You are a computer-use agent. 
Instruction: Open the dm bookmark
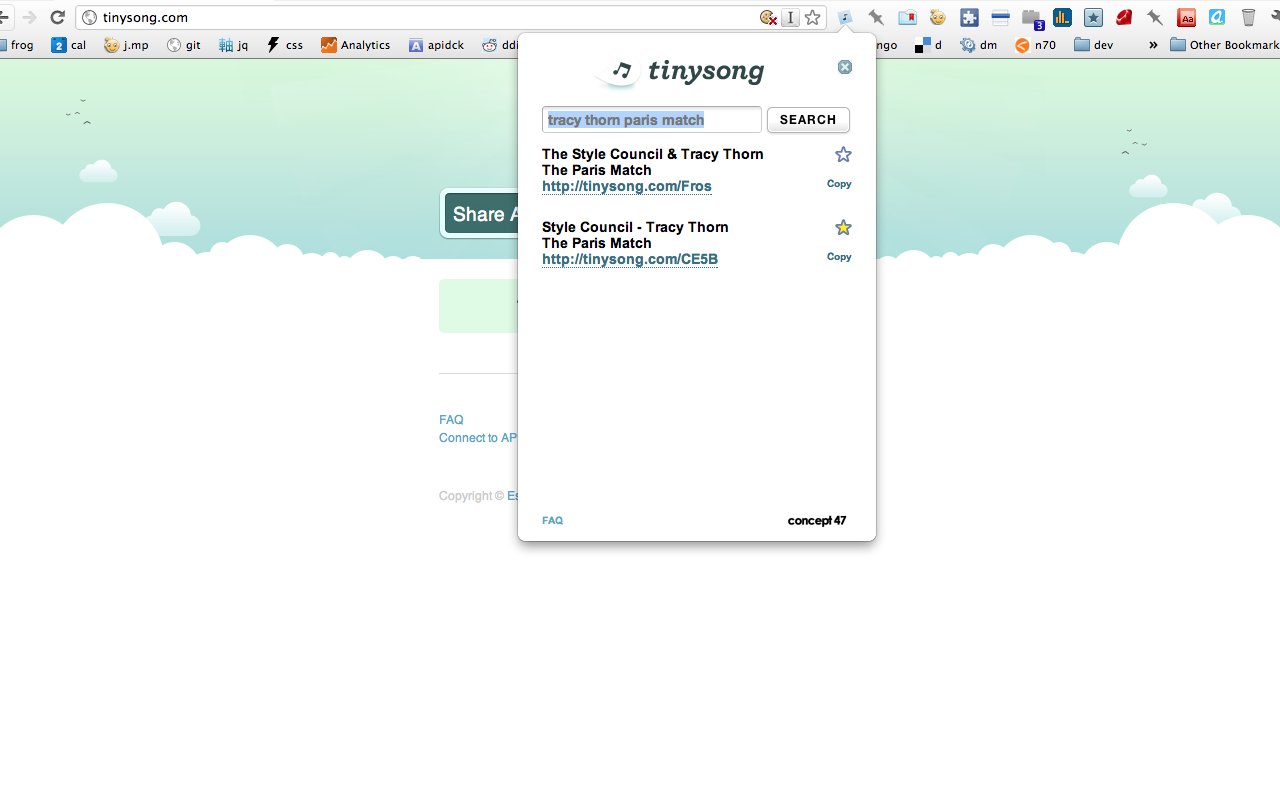pyautogui.click(x=979, y=45)
